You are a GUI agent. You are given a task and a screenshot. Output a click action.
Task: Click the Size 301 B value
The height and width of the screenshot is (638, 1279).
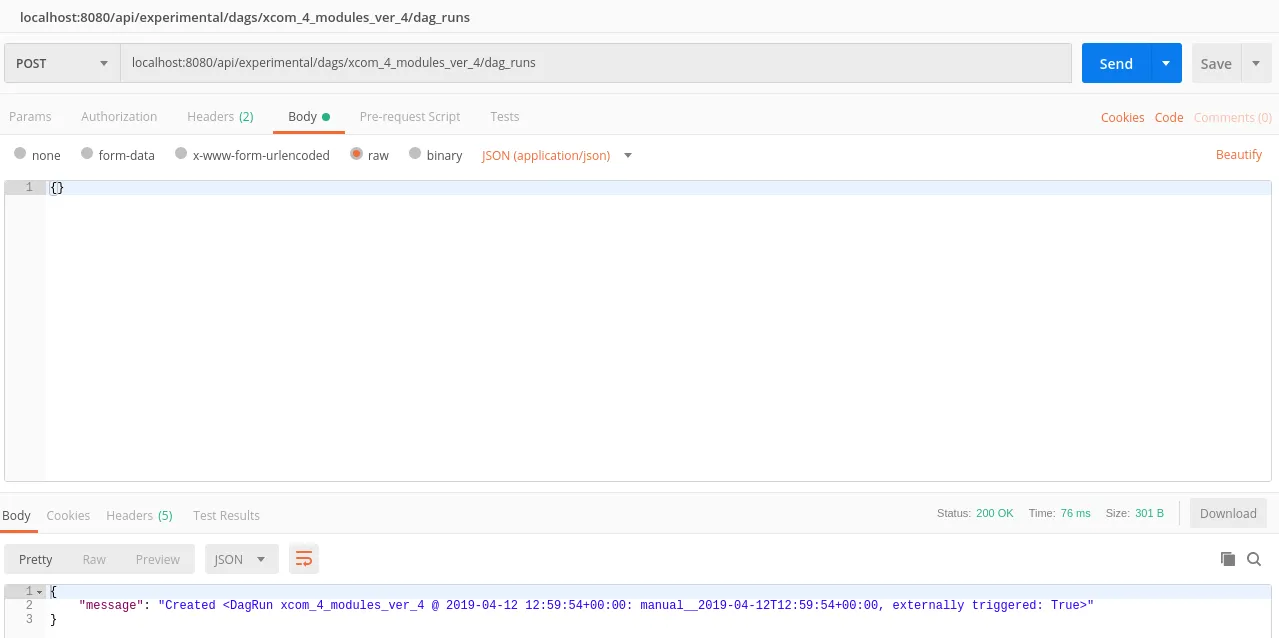1149,513
